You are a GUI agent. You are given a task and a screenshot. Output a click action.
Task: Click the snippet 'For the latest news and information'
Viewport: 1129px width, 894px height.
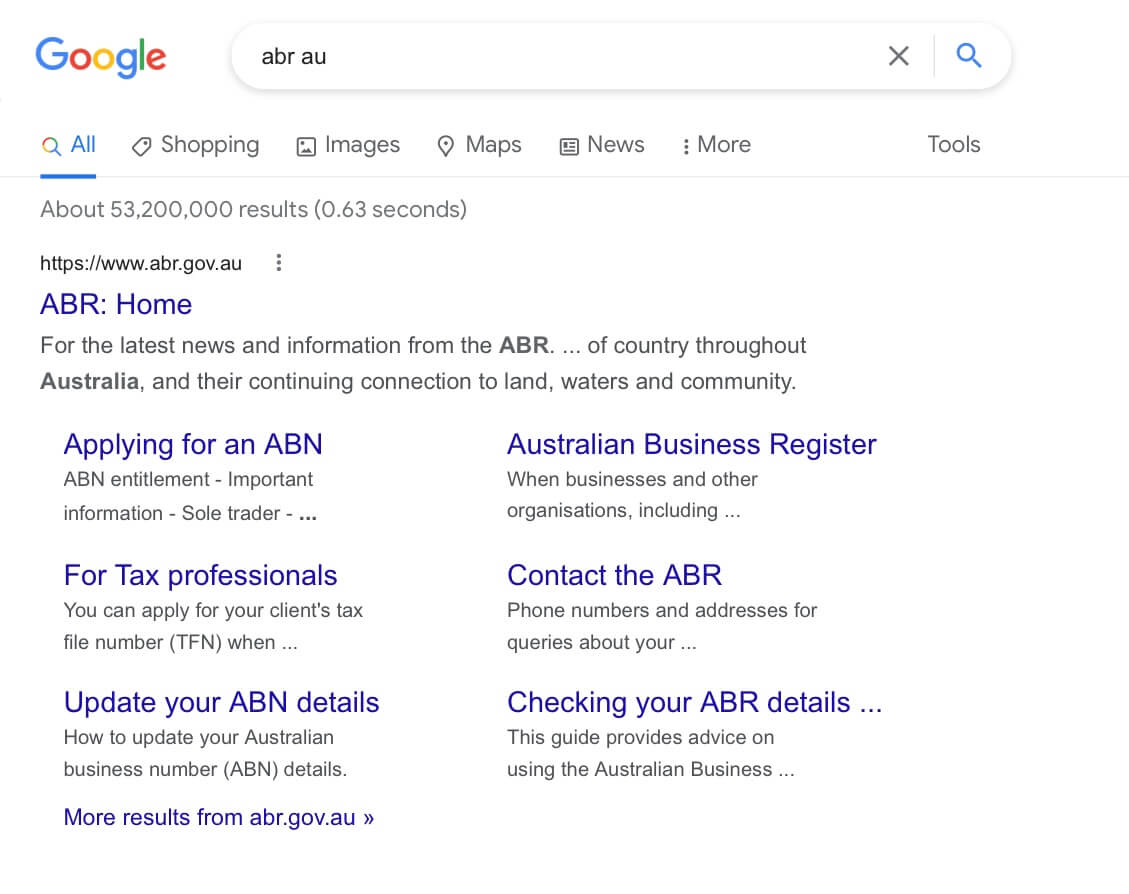(x=423, y=364)
